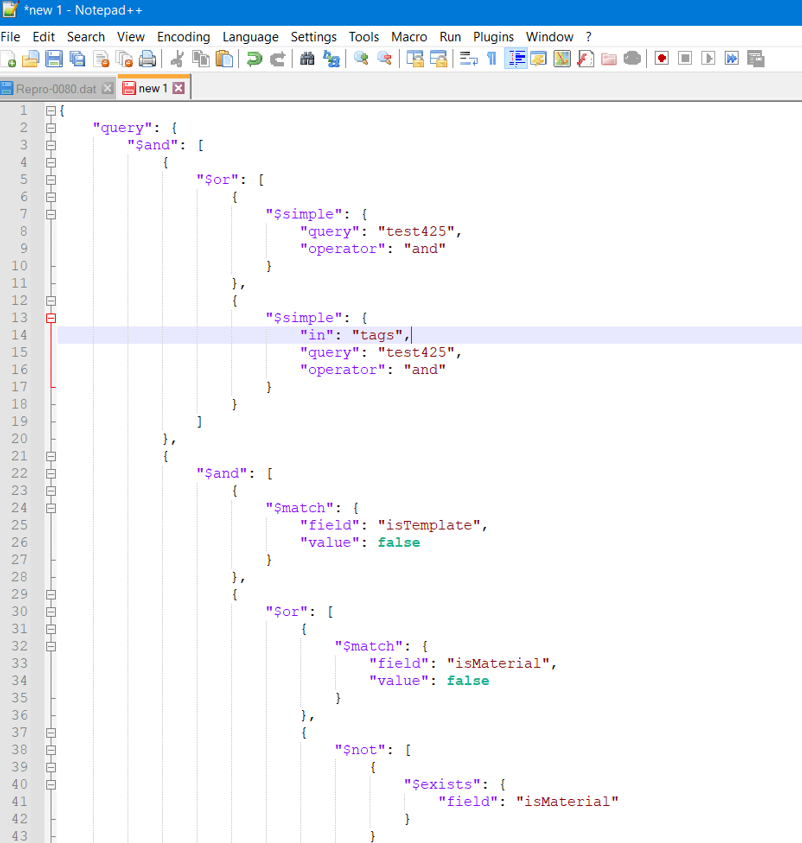The image size is (802, 843).
Task: Click the Print icon in toolbar
Action: click(147, 59)
